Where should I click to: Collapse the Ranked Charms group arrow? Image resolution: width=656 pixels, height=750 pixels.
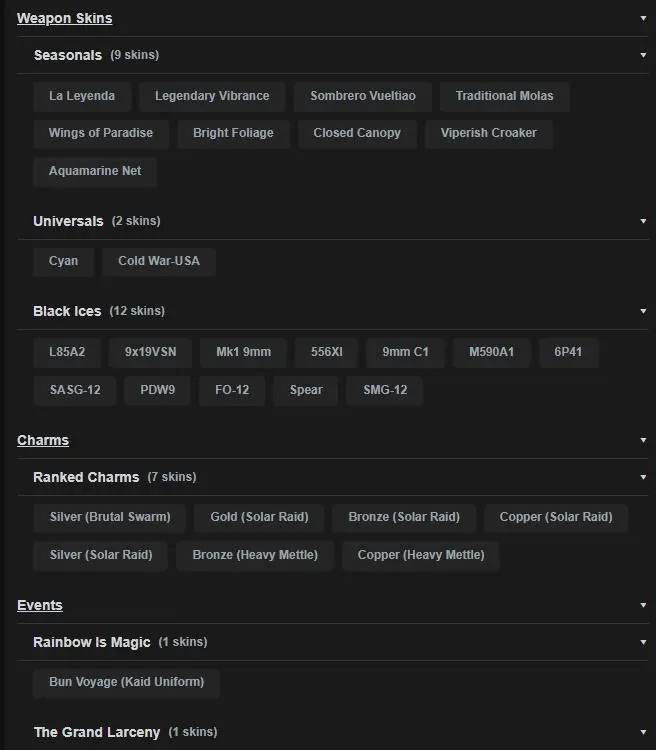(643, 477)
